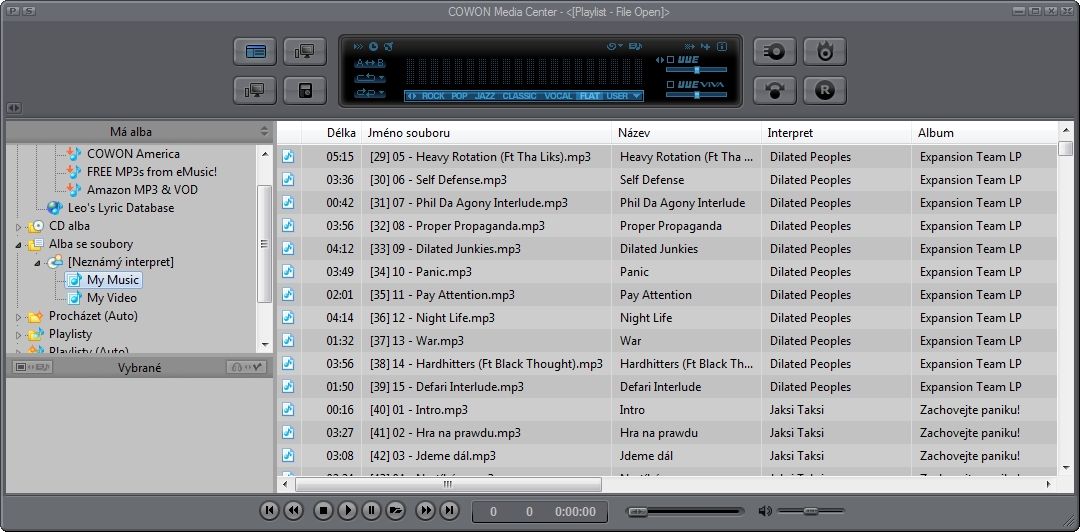The width and height of the screenshot is (1080, 532).
Task: Click the info icon in the display panel
Action: point(722,47)
